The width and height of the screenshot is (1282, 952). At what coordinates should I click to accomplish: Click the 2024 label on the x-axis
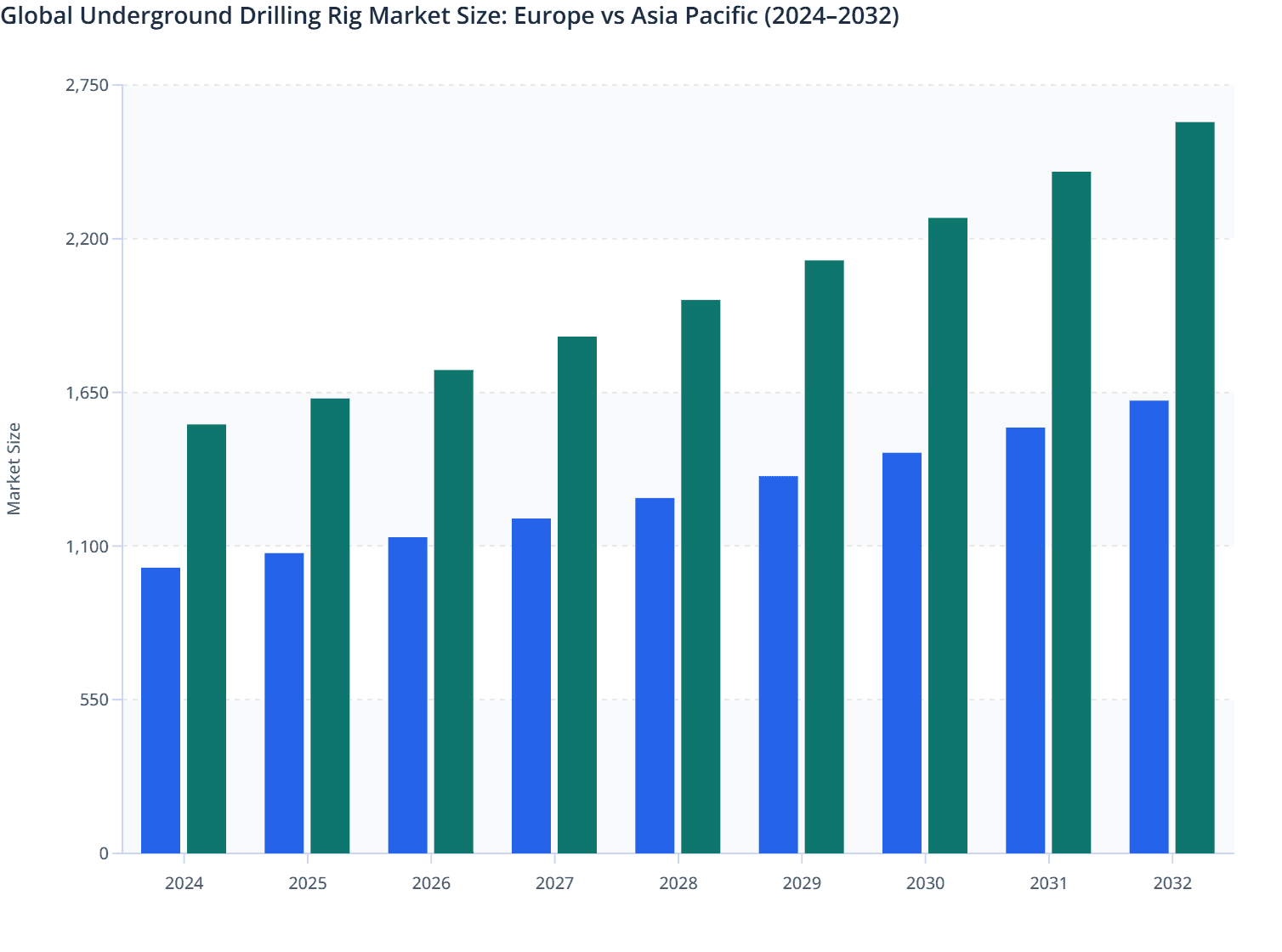tap(183, 884)
